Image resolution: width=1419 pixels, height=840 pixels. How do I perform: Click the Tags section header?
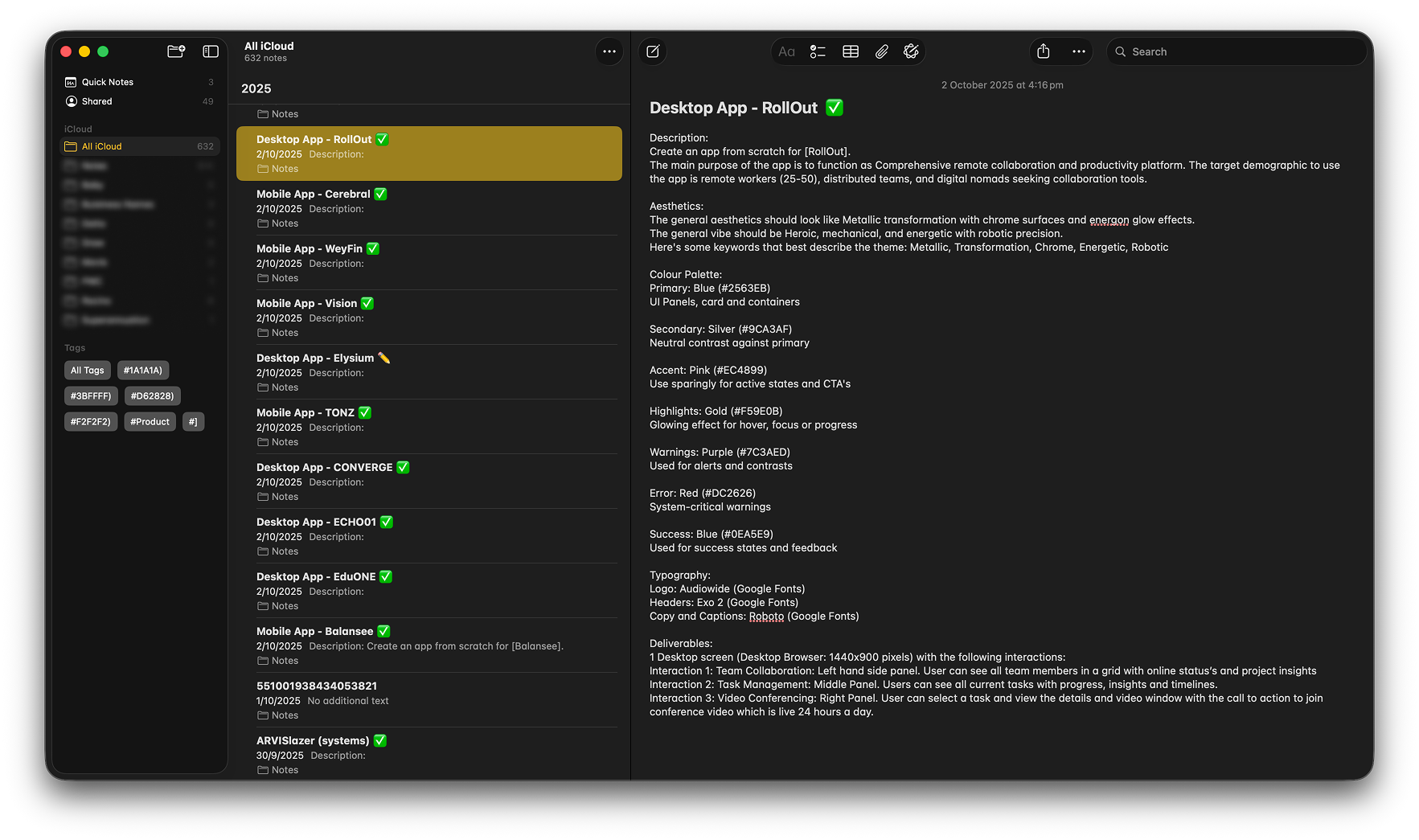pyautogui.click(x=75, y=348)
